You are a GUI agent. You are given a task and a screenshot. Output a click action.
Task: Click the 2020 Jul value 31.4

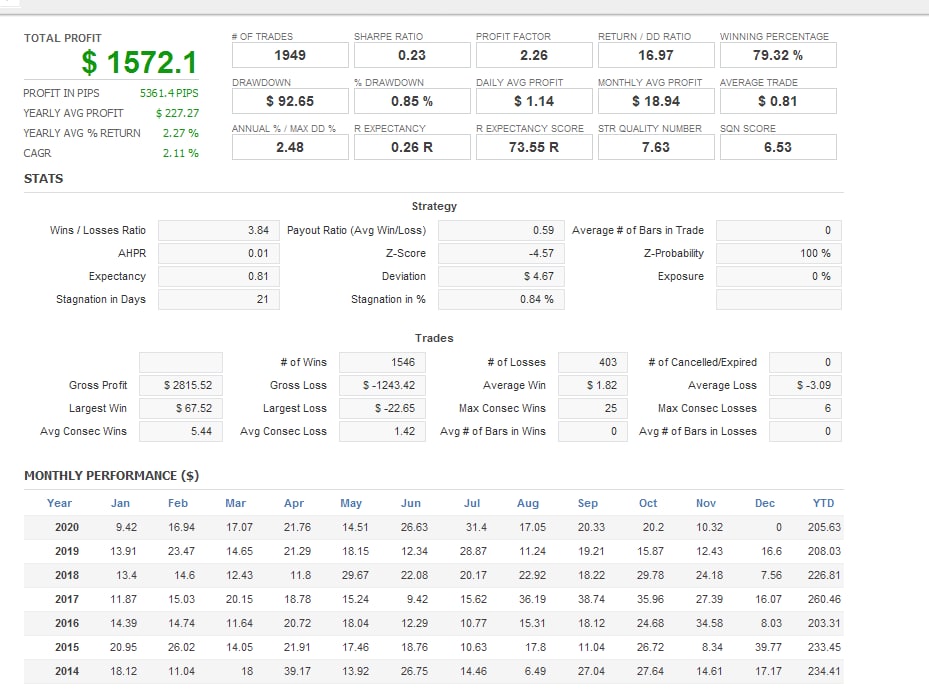(476, 528)
